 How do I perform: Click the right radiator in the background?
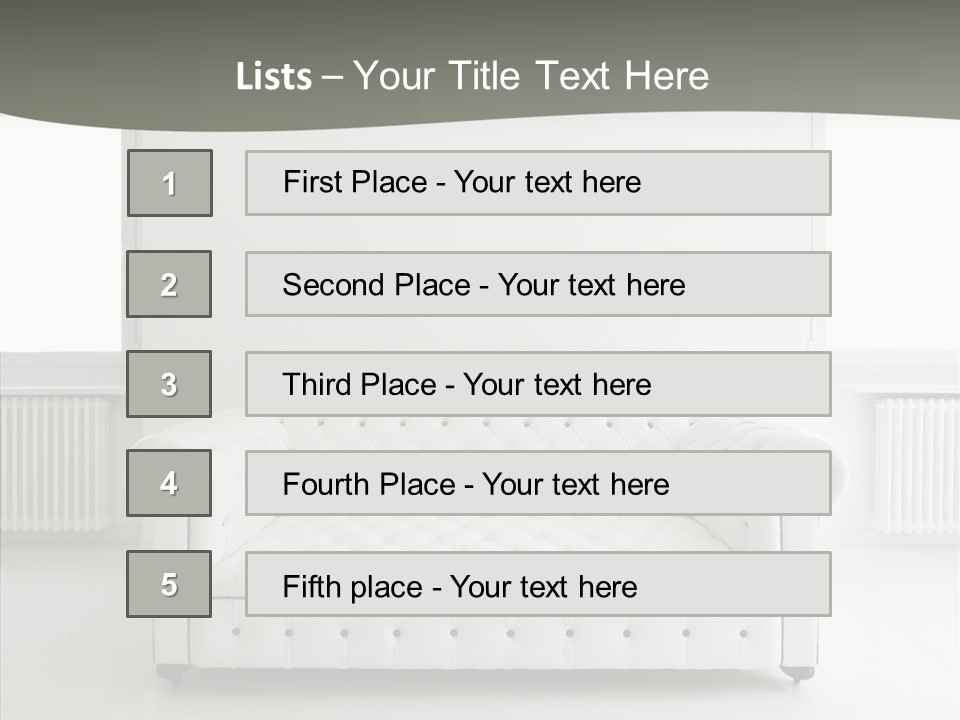click(915, 462)
